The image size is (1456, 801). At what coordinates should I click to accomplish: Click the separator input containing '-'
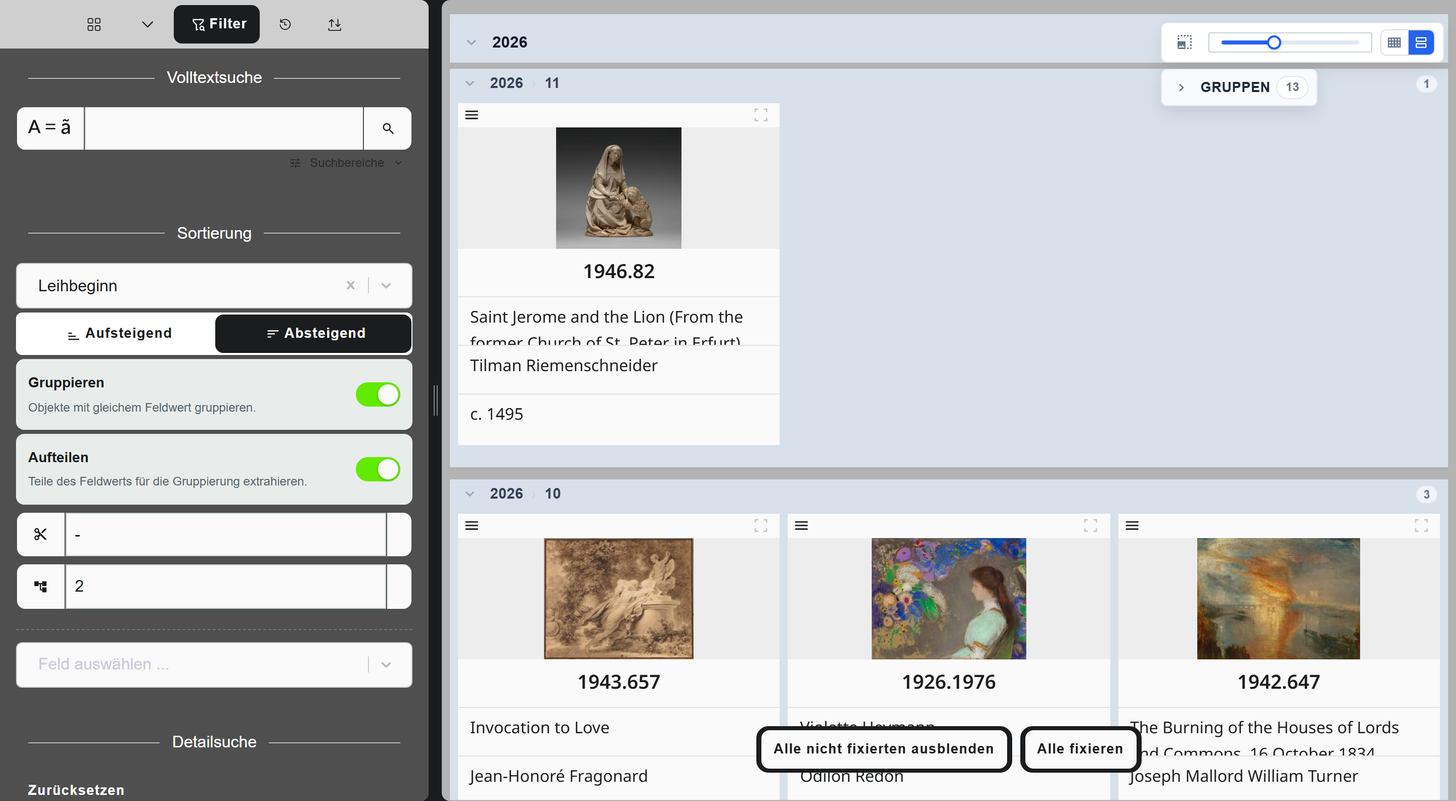click(226, 535)
